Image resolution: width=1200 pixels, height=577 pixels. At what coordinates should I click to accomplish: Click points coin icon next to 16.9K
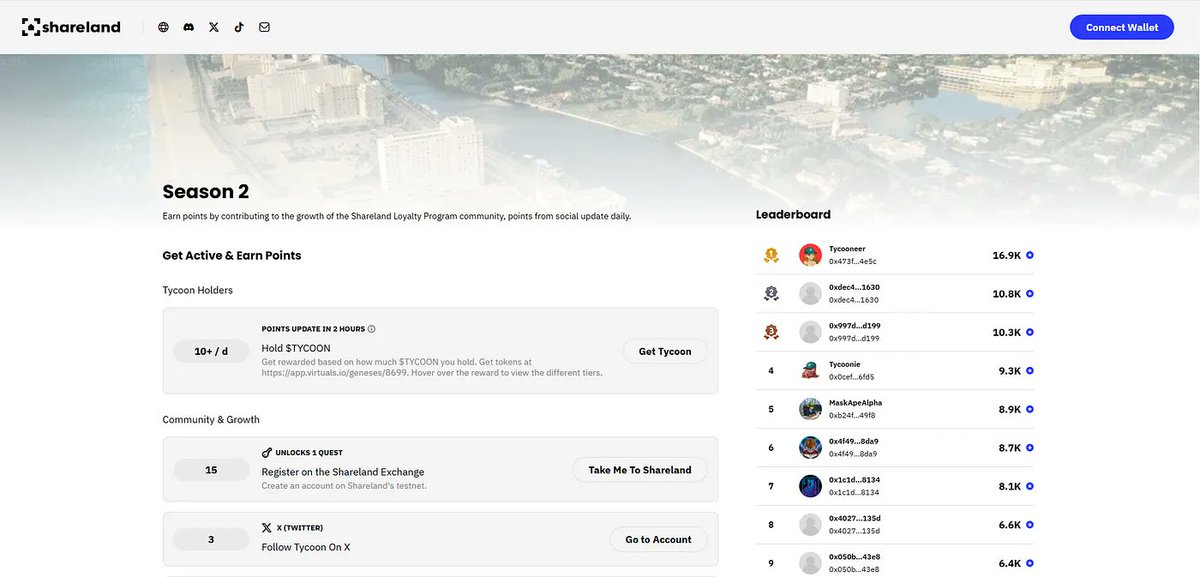pyautogui.click(x=1030, y=256)
